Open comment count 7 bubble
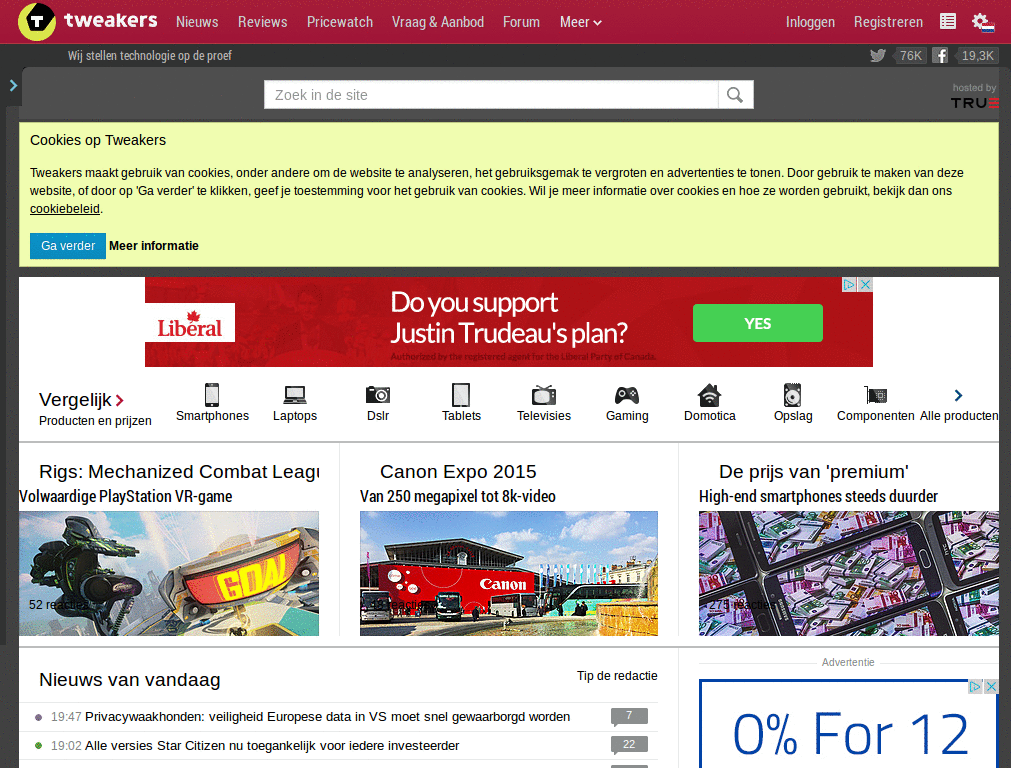The width and height of the screenshot is (1024, 768). point(629,716)
